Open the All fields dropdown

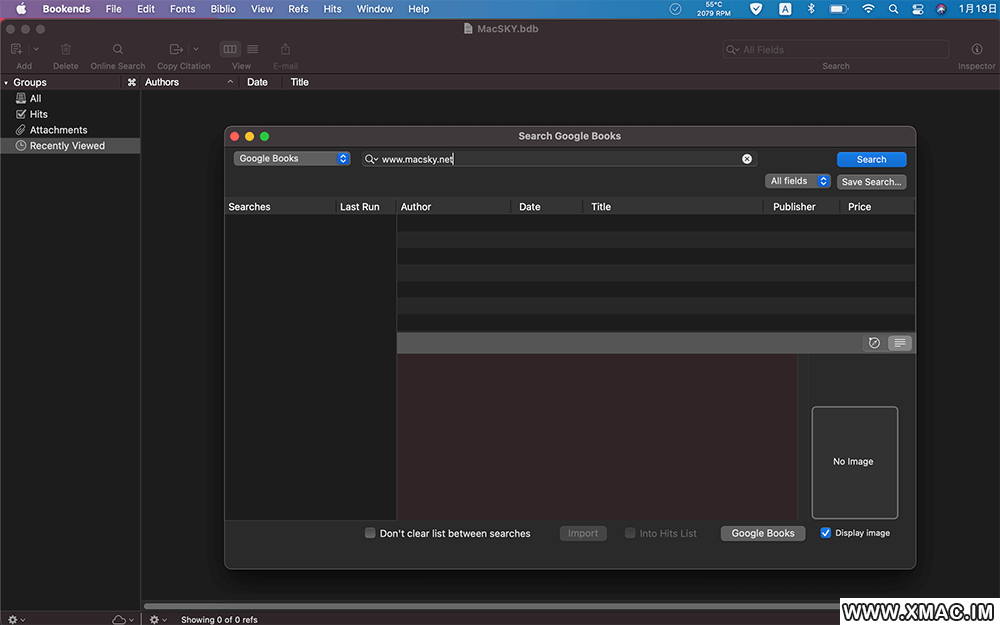pos(798,181)
